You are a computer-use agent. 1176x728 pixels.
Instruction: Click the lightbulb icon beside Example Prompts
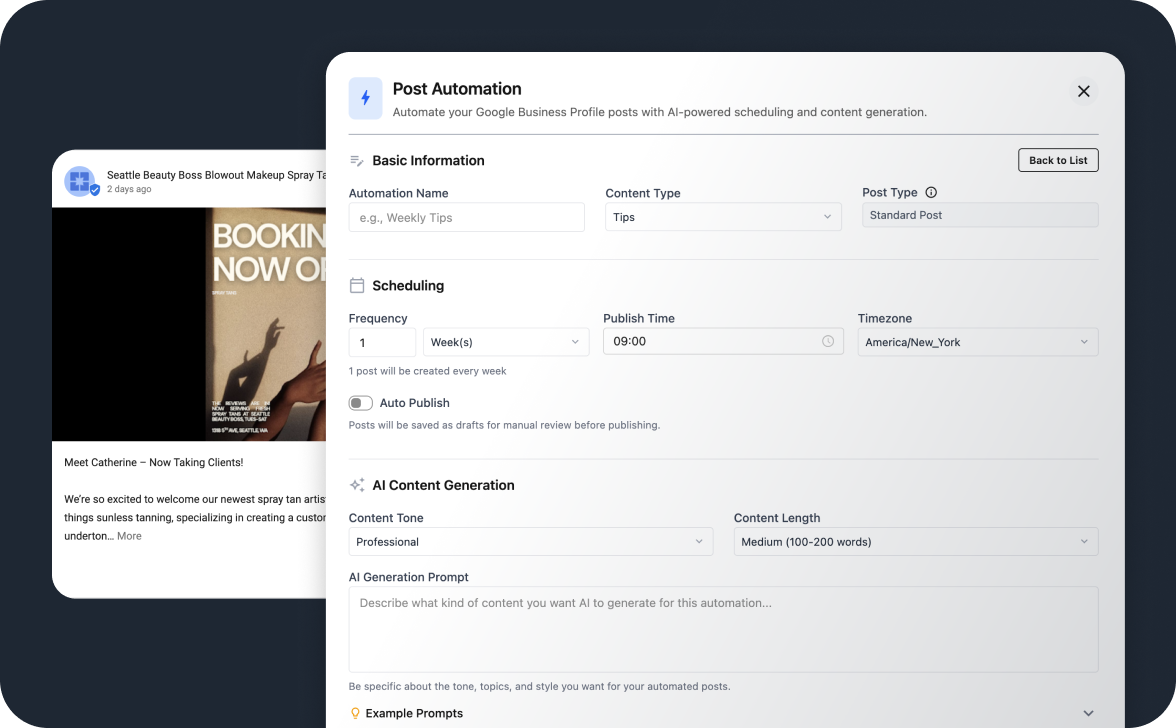(x=356, y=713)
